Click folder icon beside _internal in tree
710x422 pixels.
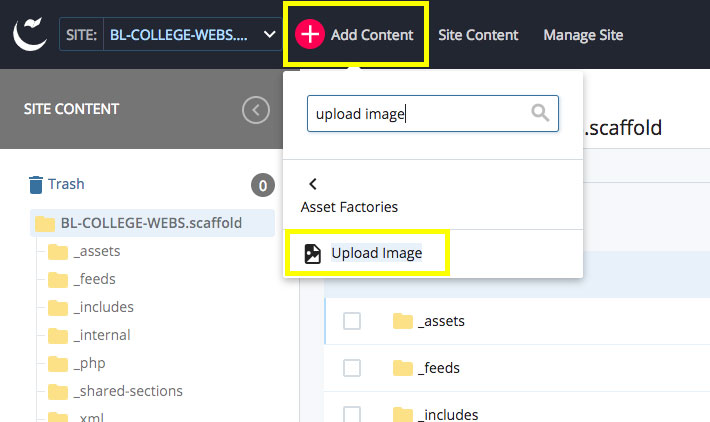pos(58,336)
